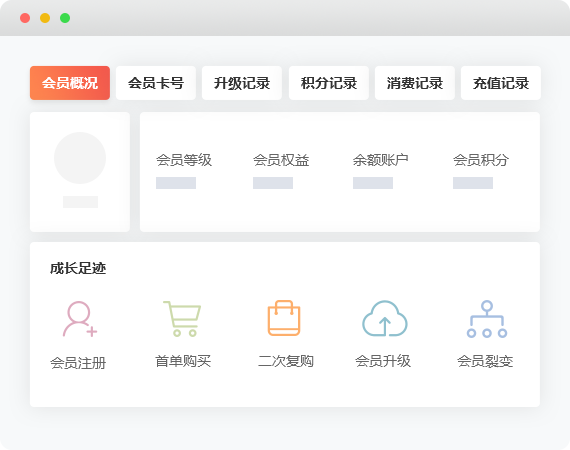Click the 会员裂变 label text
The width and height of the screenshot is (570, 450).
[485, 361]
